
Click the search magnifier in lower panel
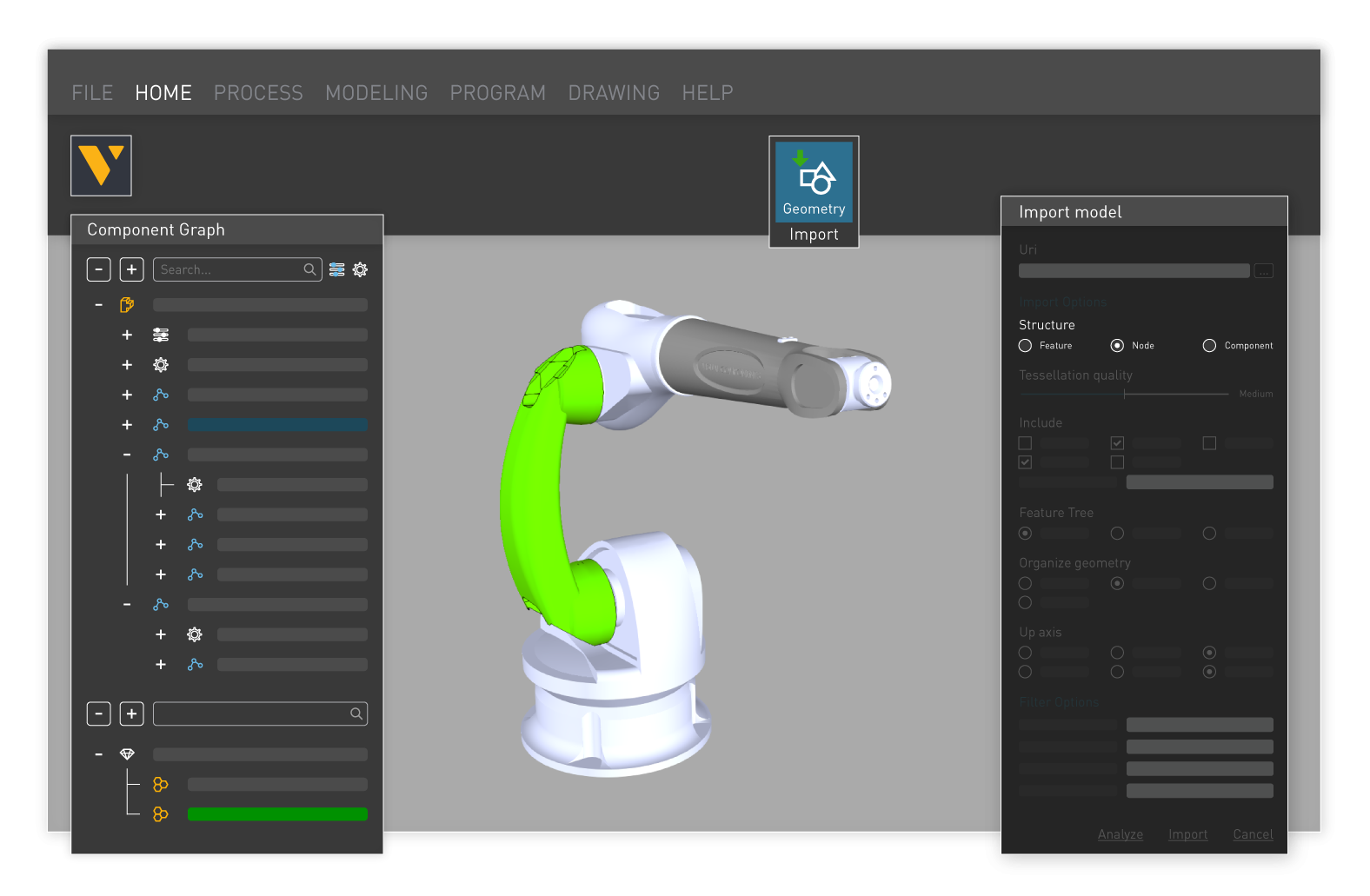coord(356,713)
